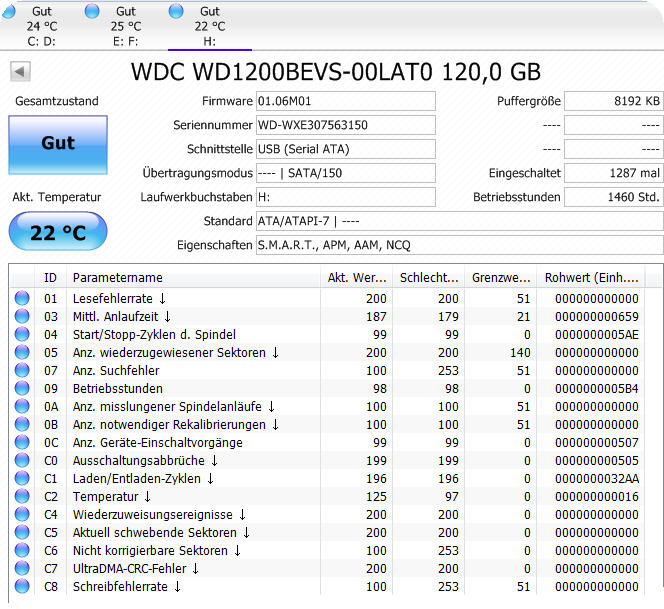664x609 pixels.
Task: Click the status orb for Temperatur row
Action: pos(21,497)
